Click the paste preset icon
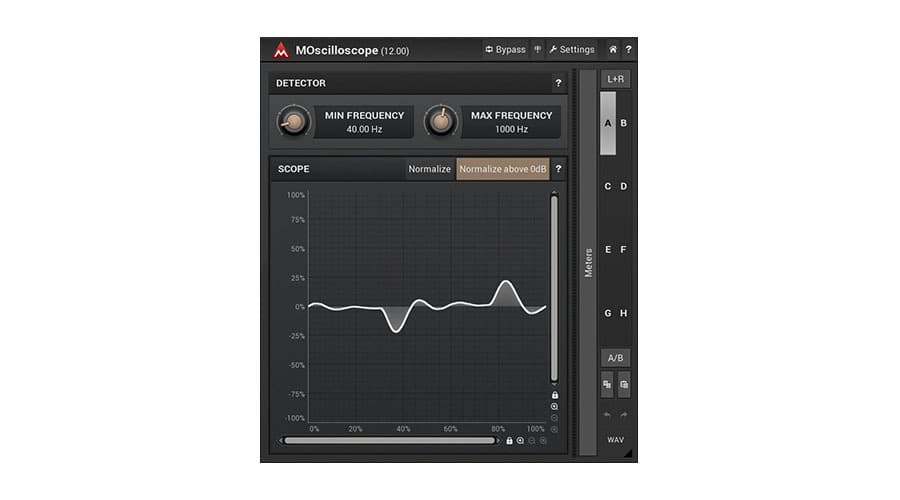The image size is (900, 500). click(624, 385)
